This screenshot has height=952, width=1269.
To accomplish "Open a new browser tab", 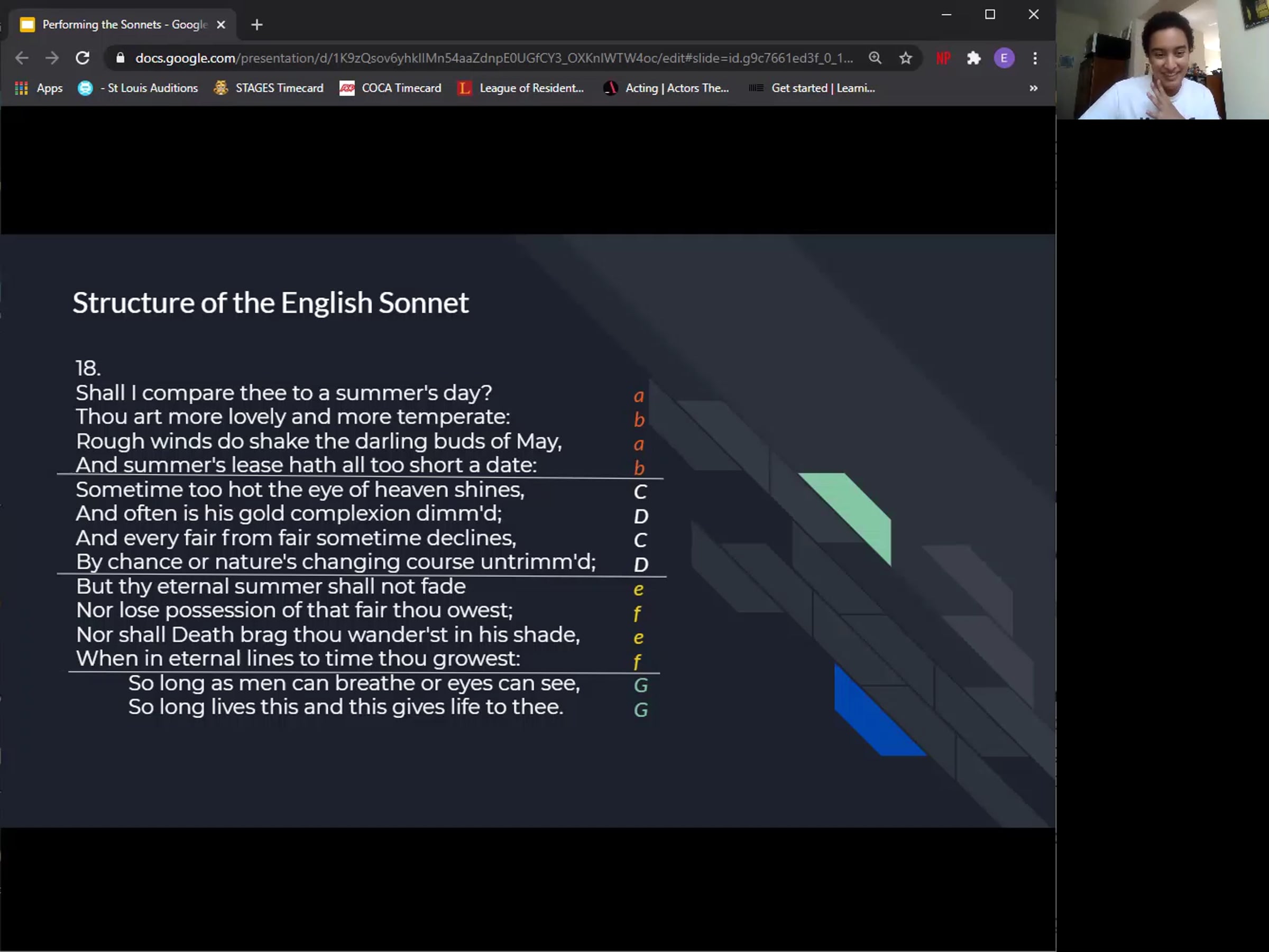I will pos(257,25).
